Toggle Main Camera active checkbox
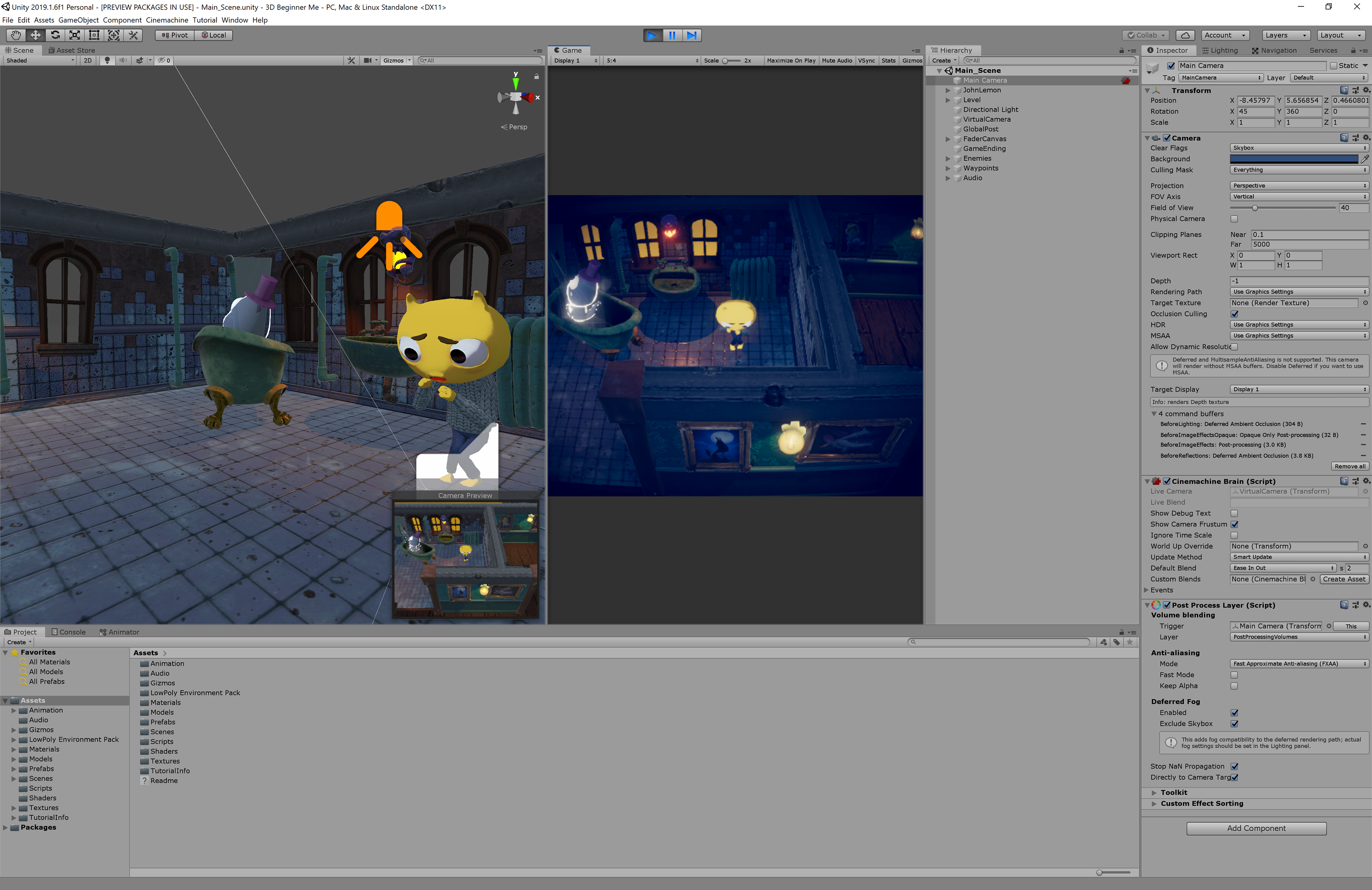Screen dimensions: 1372x890 [1171, 66]
